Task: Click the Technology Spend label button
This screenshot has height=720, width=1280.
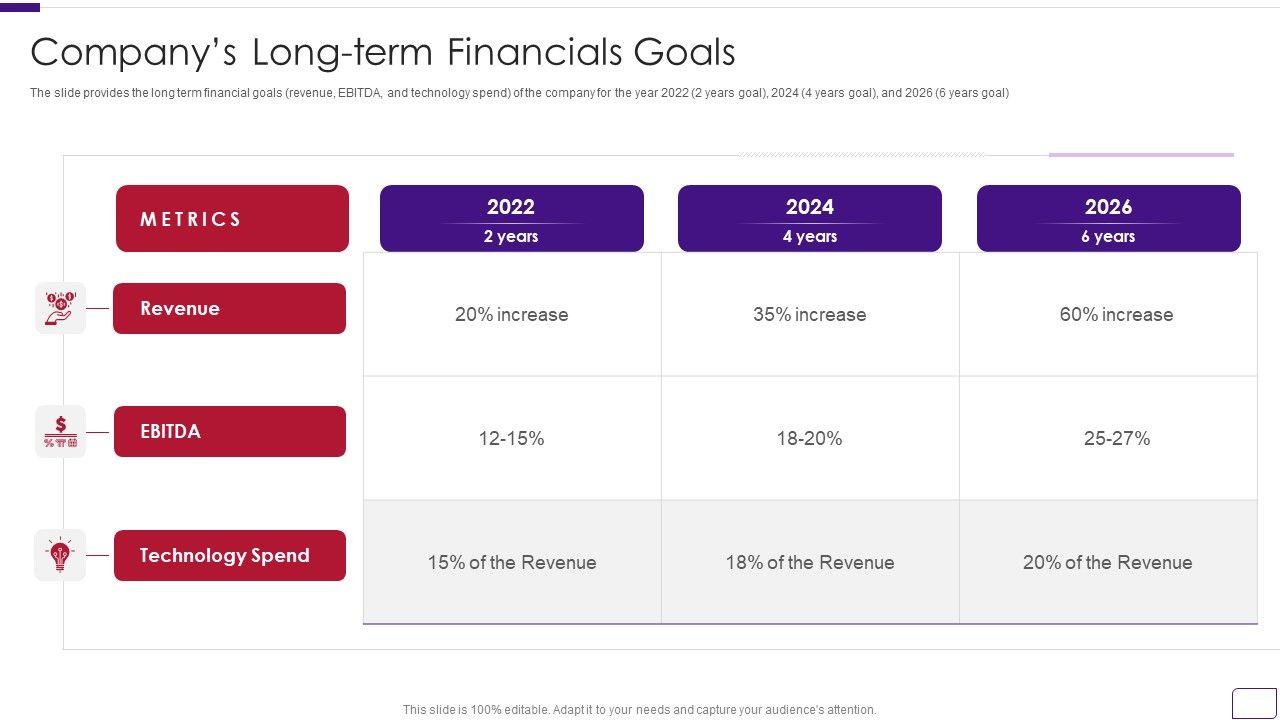Action: pos(229,556)
